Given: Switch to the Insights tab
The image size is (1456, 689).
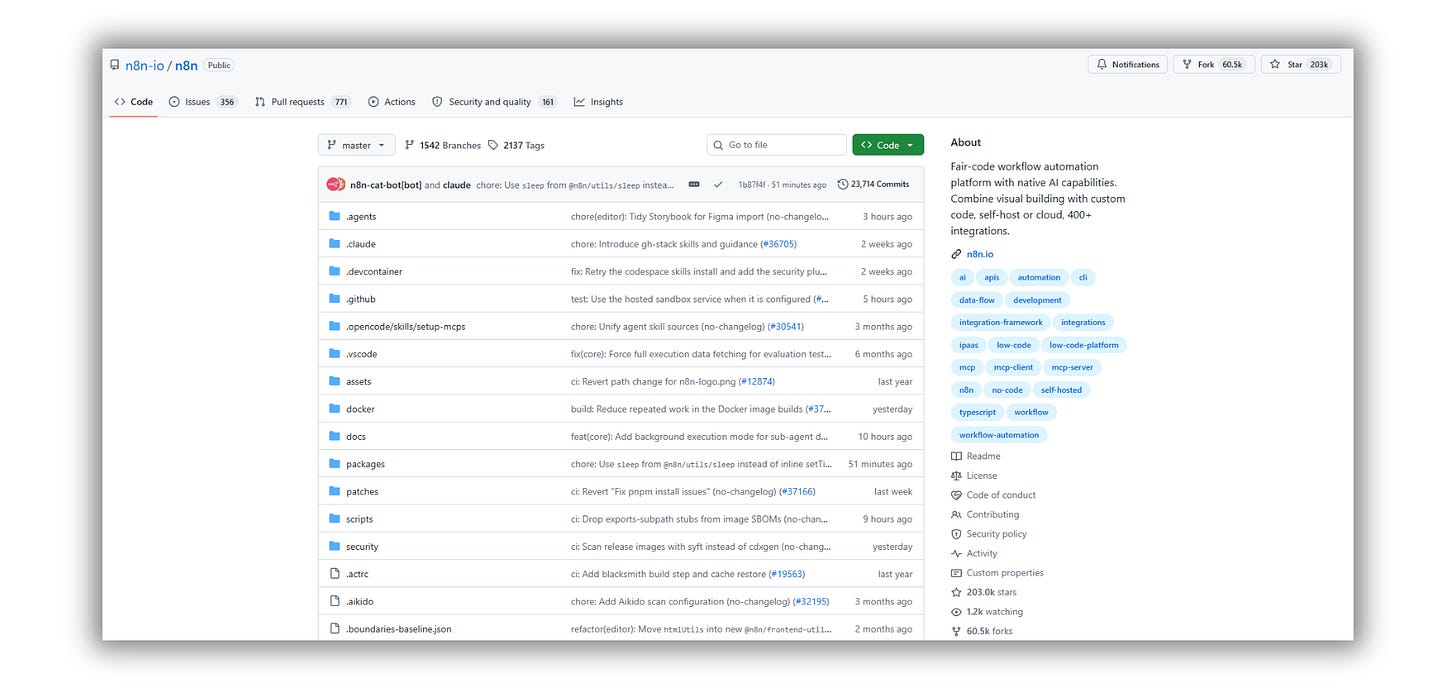Looking at the screenshot, I should (598, 102).
